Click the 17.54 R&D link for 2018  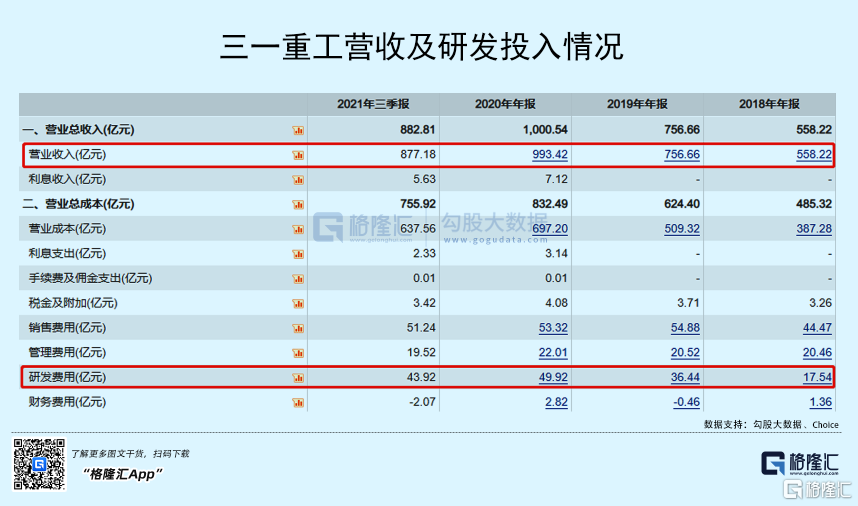[817, 377]
